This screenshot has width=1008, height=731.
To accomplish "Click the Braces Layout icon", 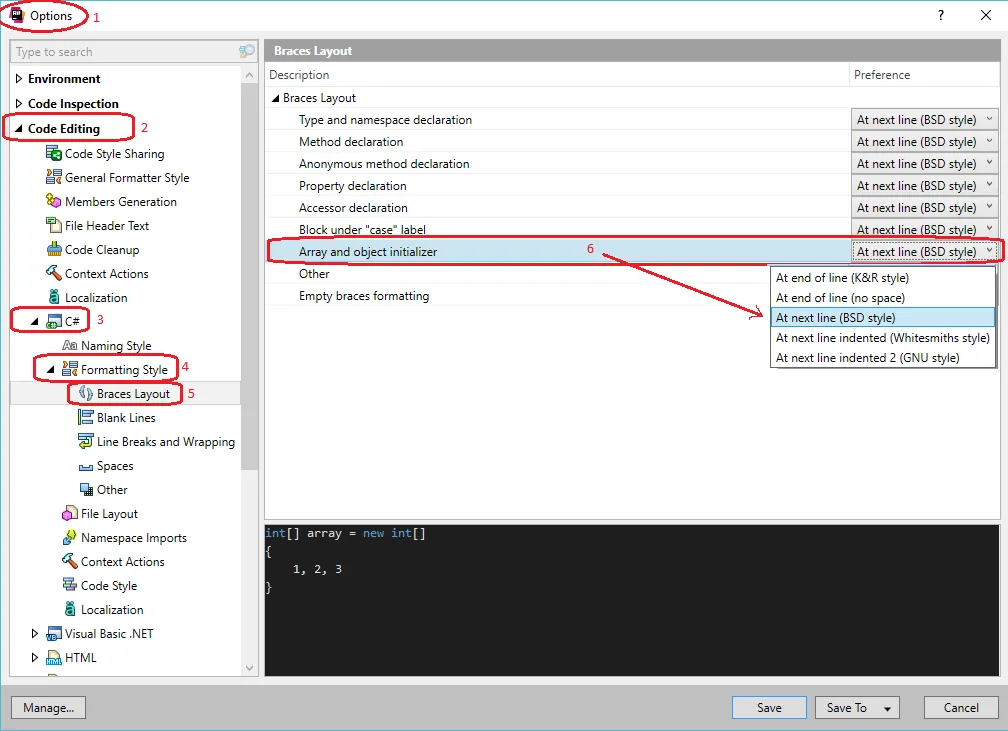I will [x=86, y=393].
